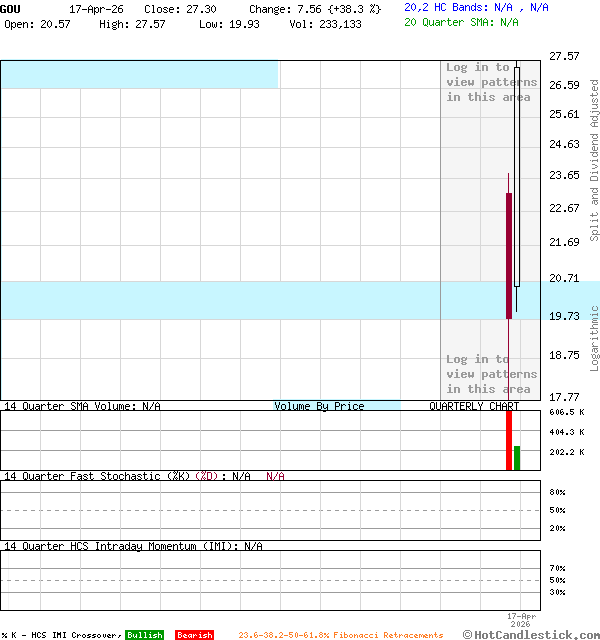Click the Split and Dividend Adjusted label
Viewport: 600px width, 640px height.
[x=594, y=160]
